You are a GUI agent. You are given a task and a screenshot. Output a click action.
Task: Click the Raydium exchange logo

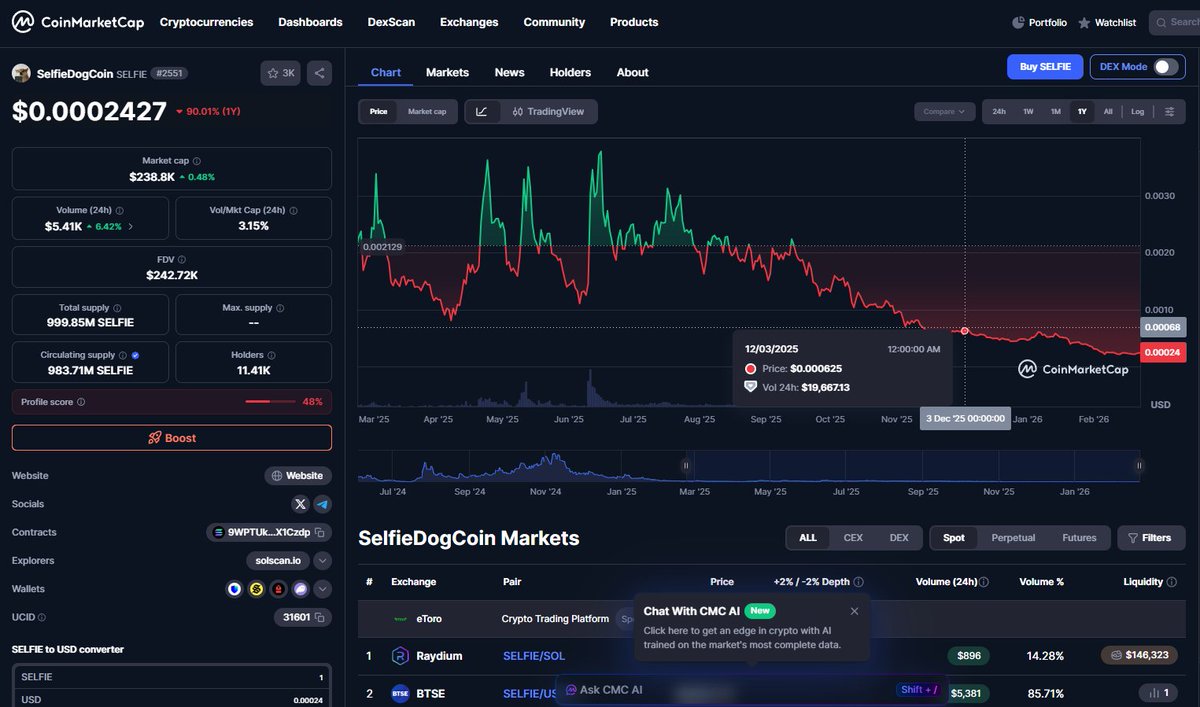400,656
